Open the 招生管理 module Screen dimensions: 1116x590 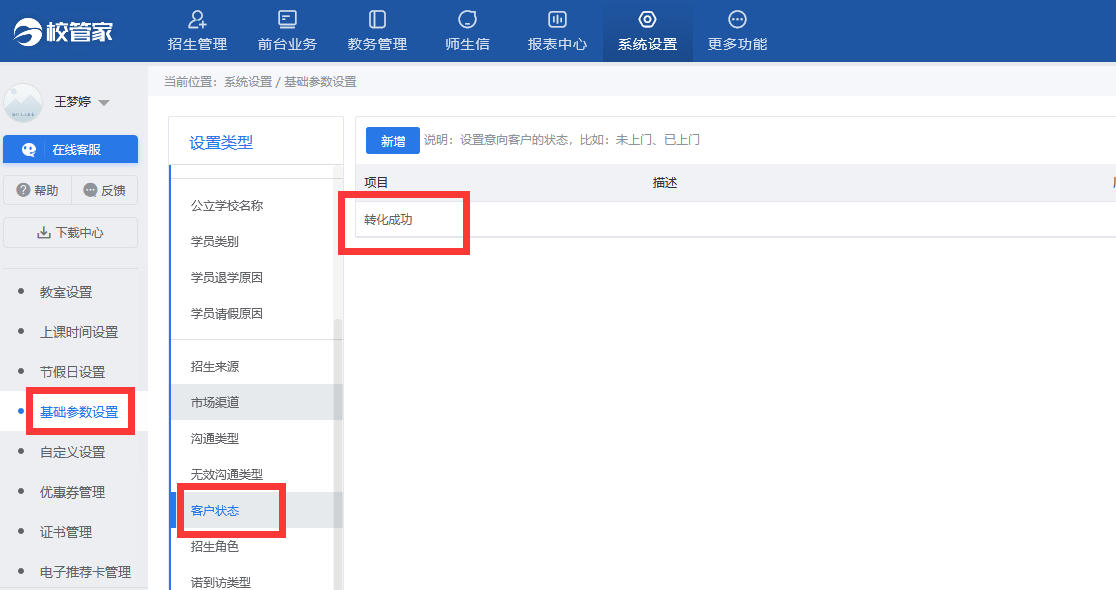pyautogui.click(x=197, y=31)
